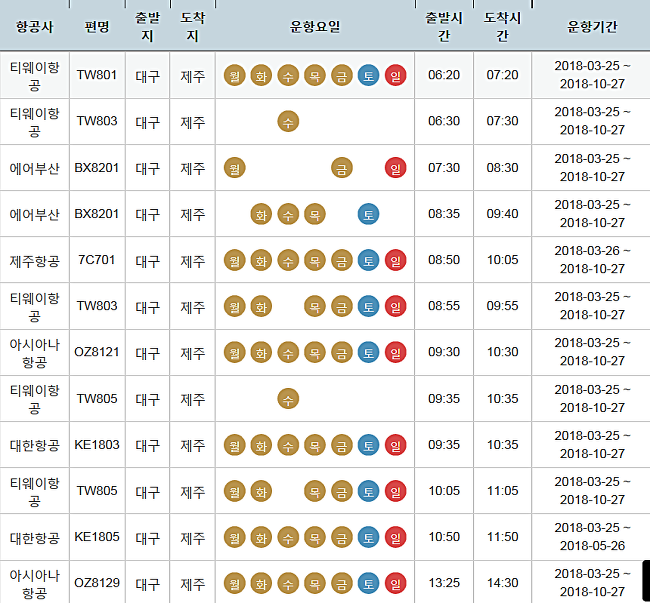Click arrival time 11:50
The width and height of the screenshot is (650, 603).
click(502, 537)
